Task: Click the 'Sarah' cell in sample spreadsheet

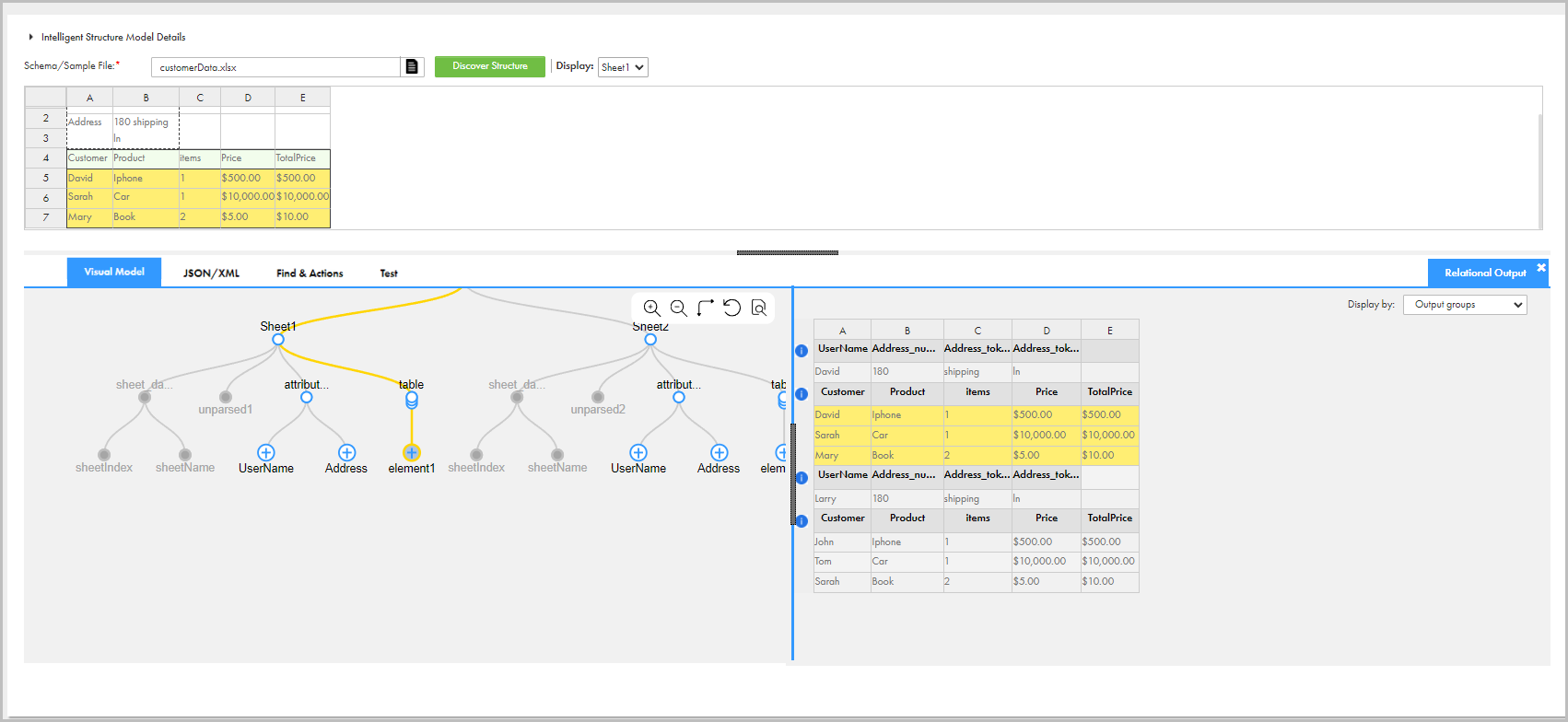Action: coord(89,197)
